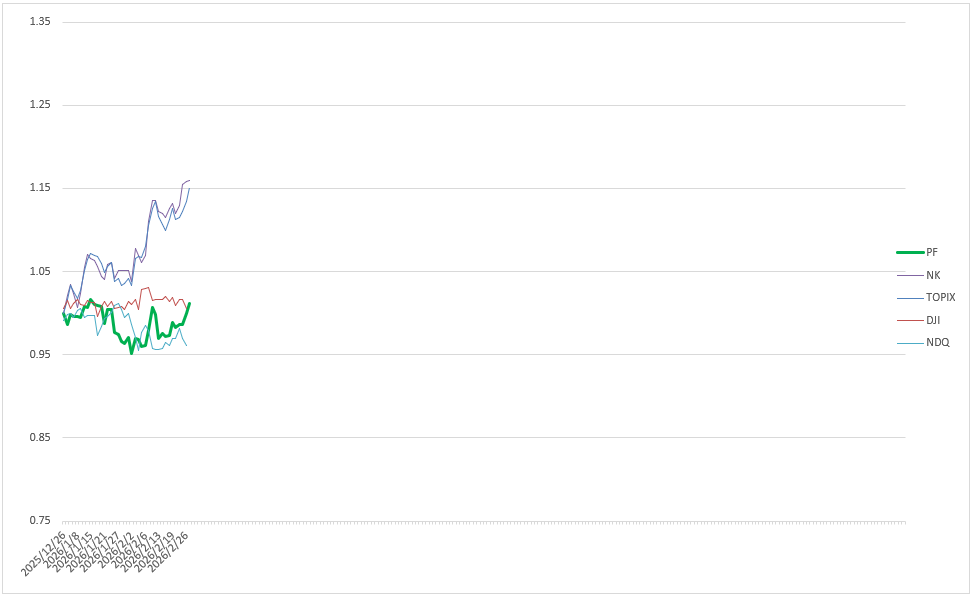This screenshot has height=595, width=973.
Task: Select the 0.85 vertical axis label
Action: tap(40, 437)
